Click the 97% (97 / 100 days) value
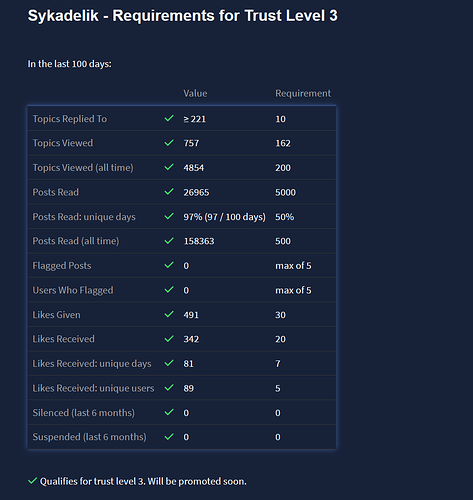The image size is (473, 500). [224, 217]
